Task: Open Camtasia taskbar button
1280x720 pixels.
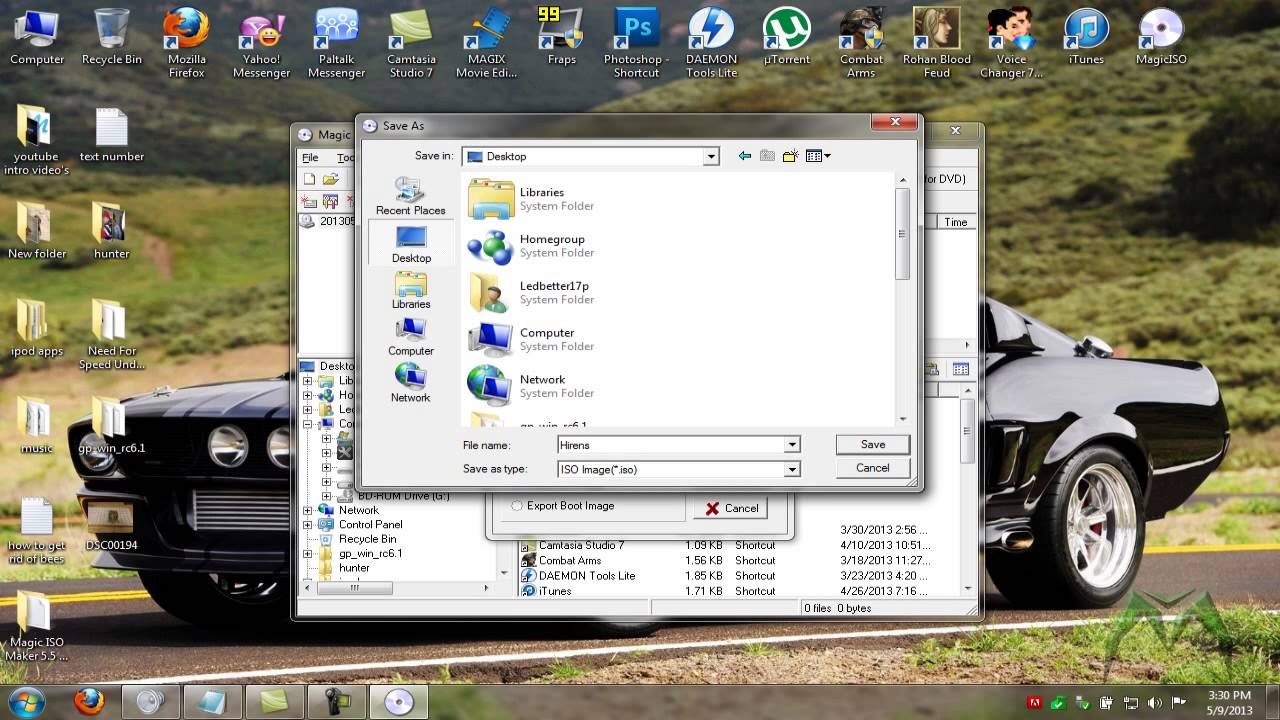Action: pos(275,701)
